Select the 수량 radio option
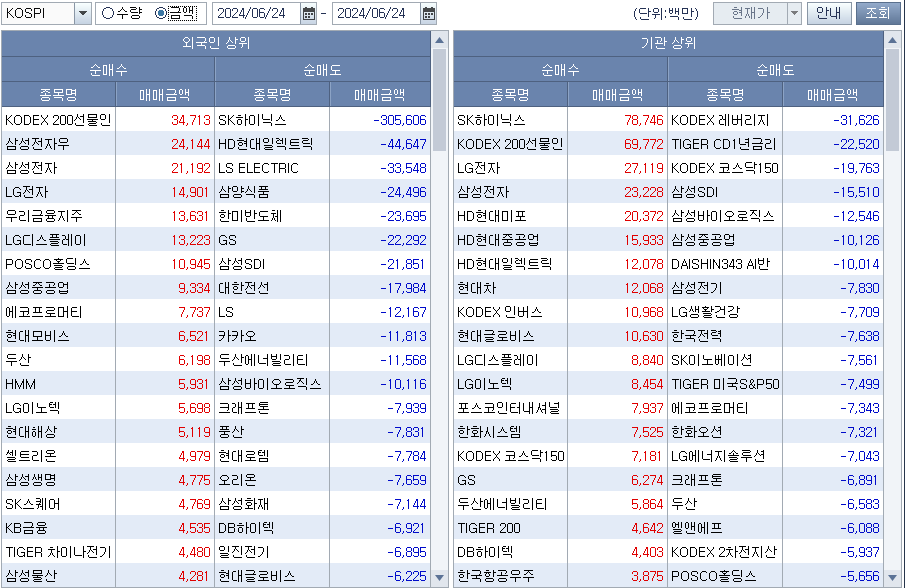Image resolution: width=905 pixels, height=588 pixels. pos(121,13)
